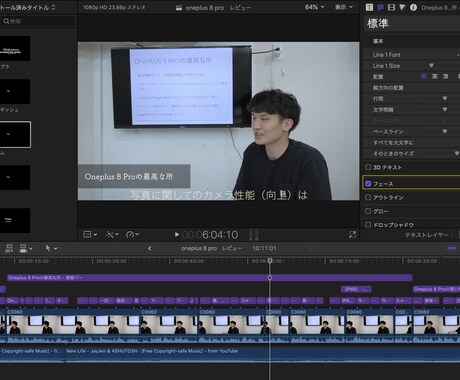Image resolution: width=460 pixels, height=380 pixels.
Task: Click the 標準 preset title
Action: pyautogui.click(x=378, y=23)
